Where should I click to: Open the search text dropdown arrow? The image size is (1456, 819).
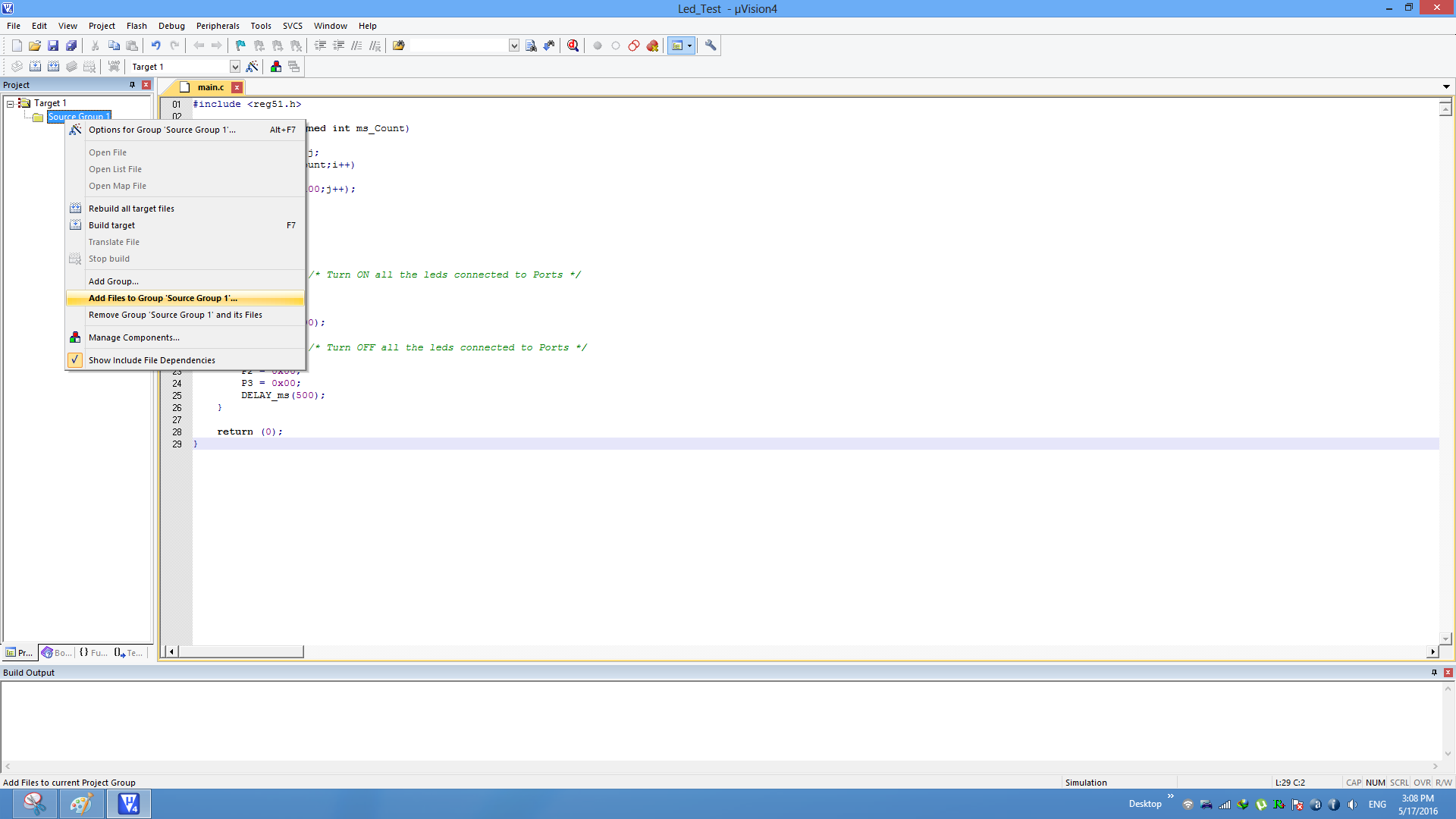tap(514, 45)
